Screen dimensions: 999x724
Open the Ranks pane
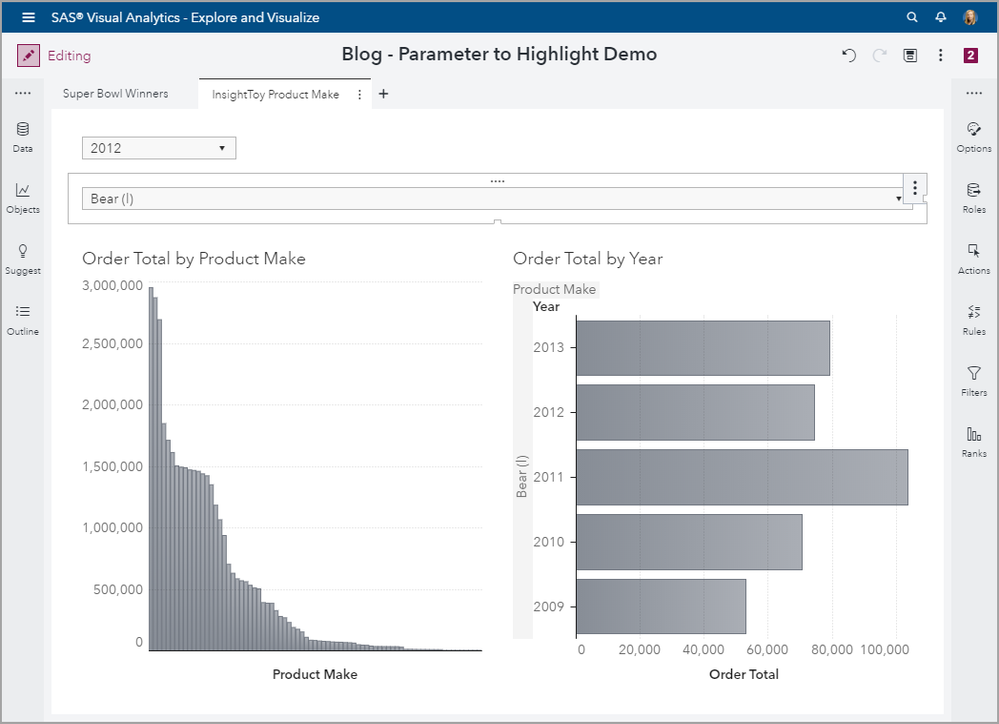974,443
